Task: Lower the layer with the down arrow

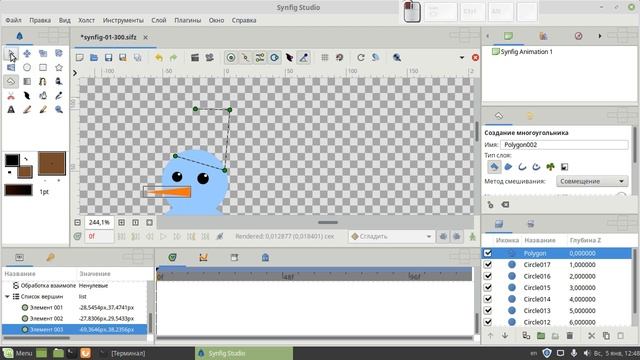Action: [x=505, y=336]
